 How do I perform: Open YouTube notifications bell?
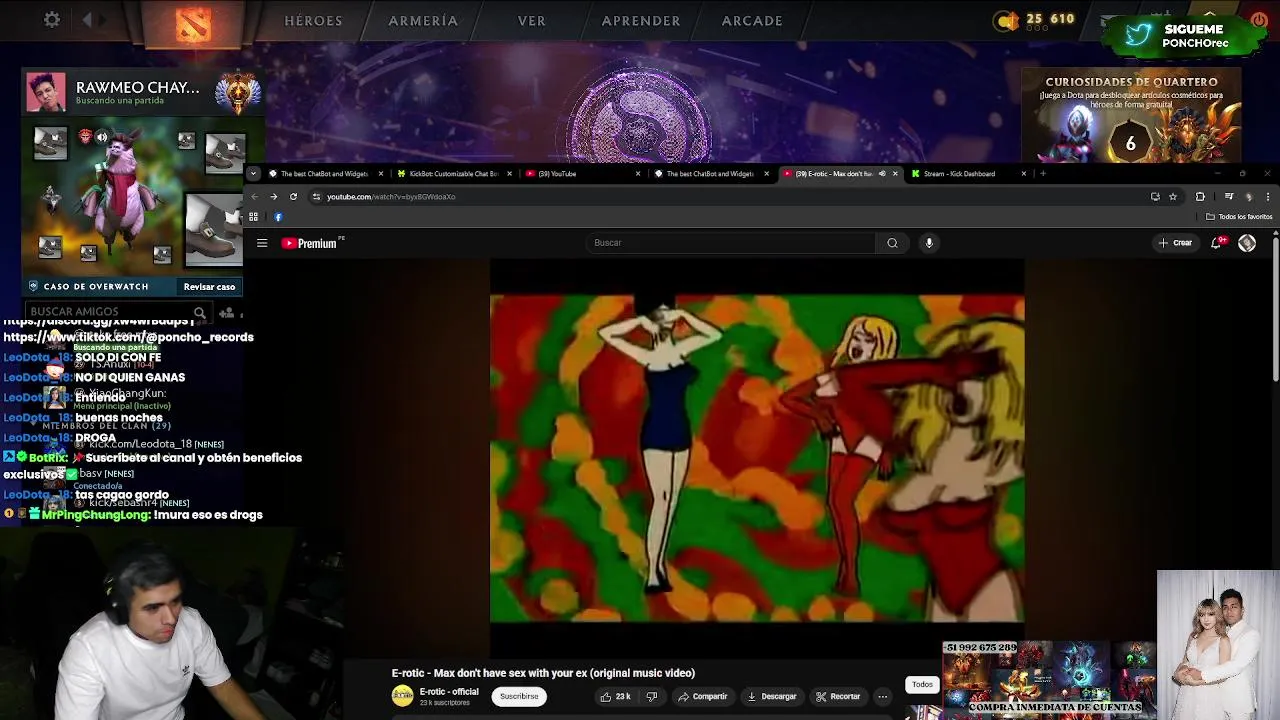tap(1217, 243)
